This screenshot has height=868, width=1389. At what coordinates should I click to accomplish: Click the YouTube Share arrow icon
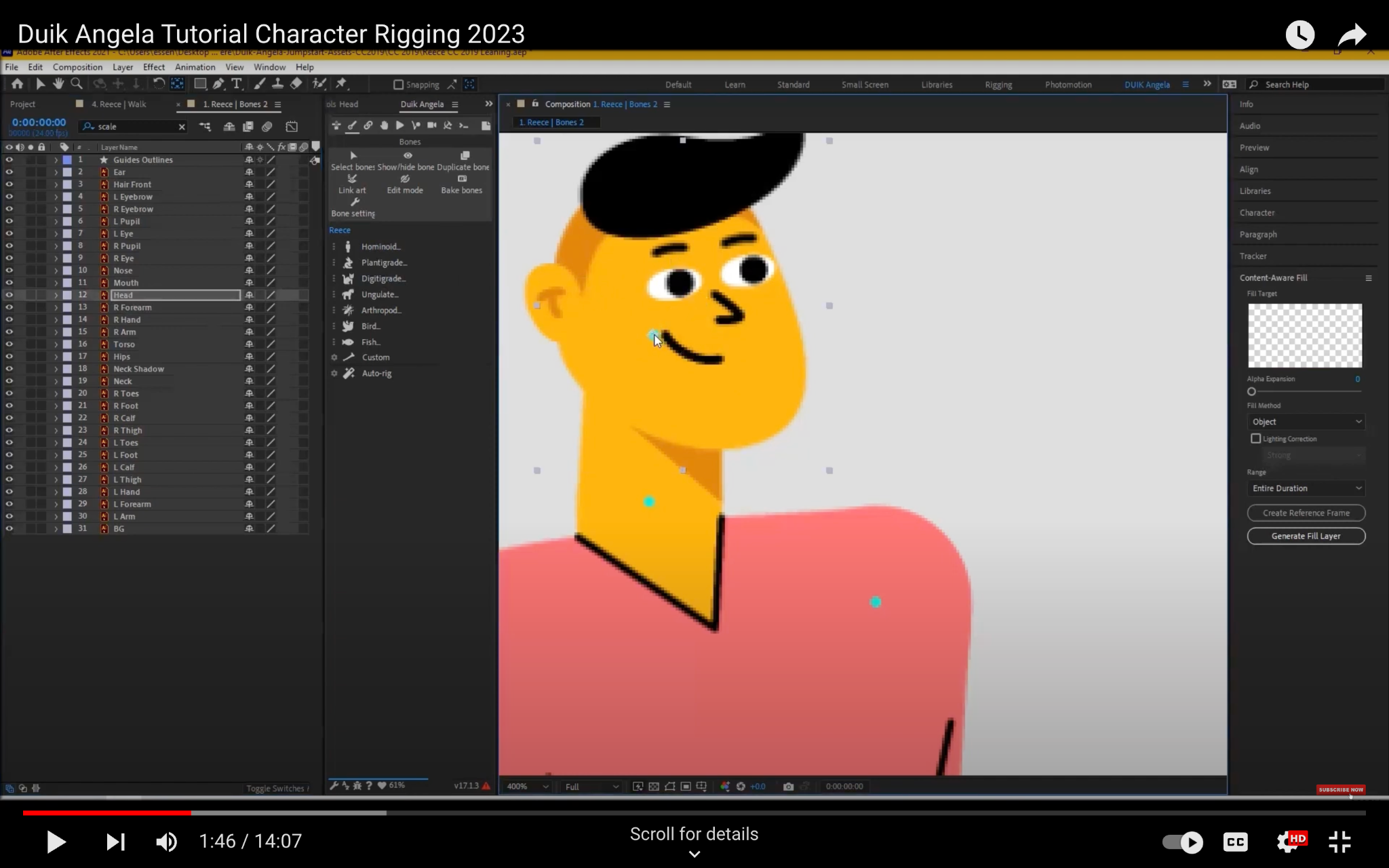(x=1352, y=35)
